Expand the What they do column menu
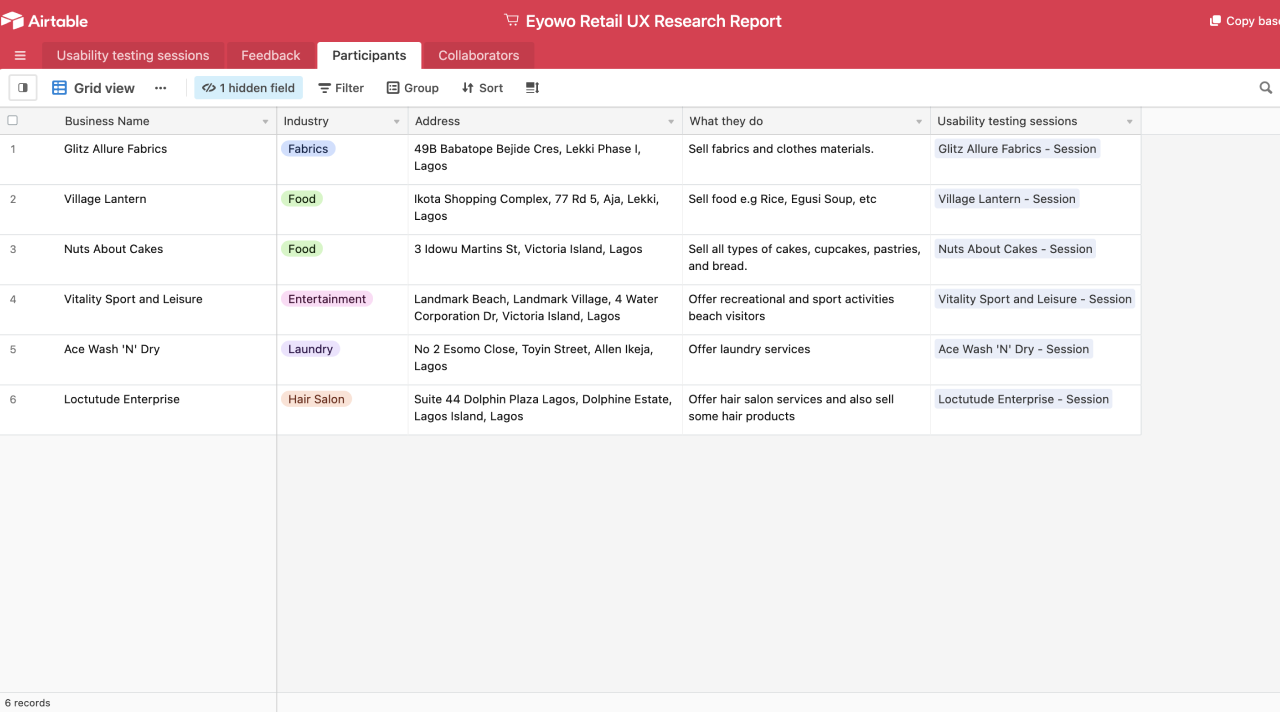The height and width of the screenshot is (712, 1280). [918, 122]
